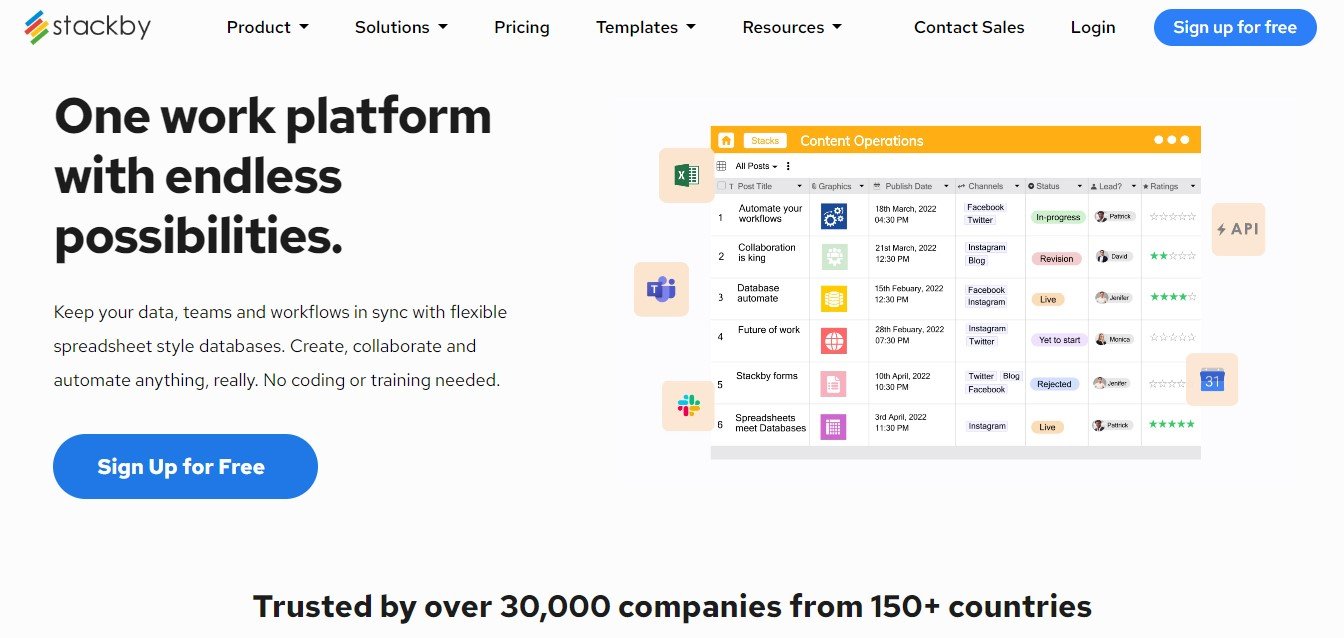1344x638 pixels.
Task: Click the Google Calendar icon
Action: click(x=1212, y=380)
